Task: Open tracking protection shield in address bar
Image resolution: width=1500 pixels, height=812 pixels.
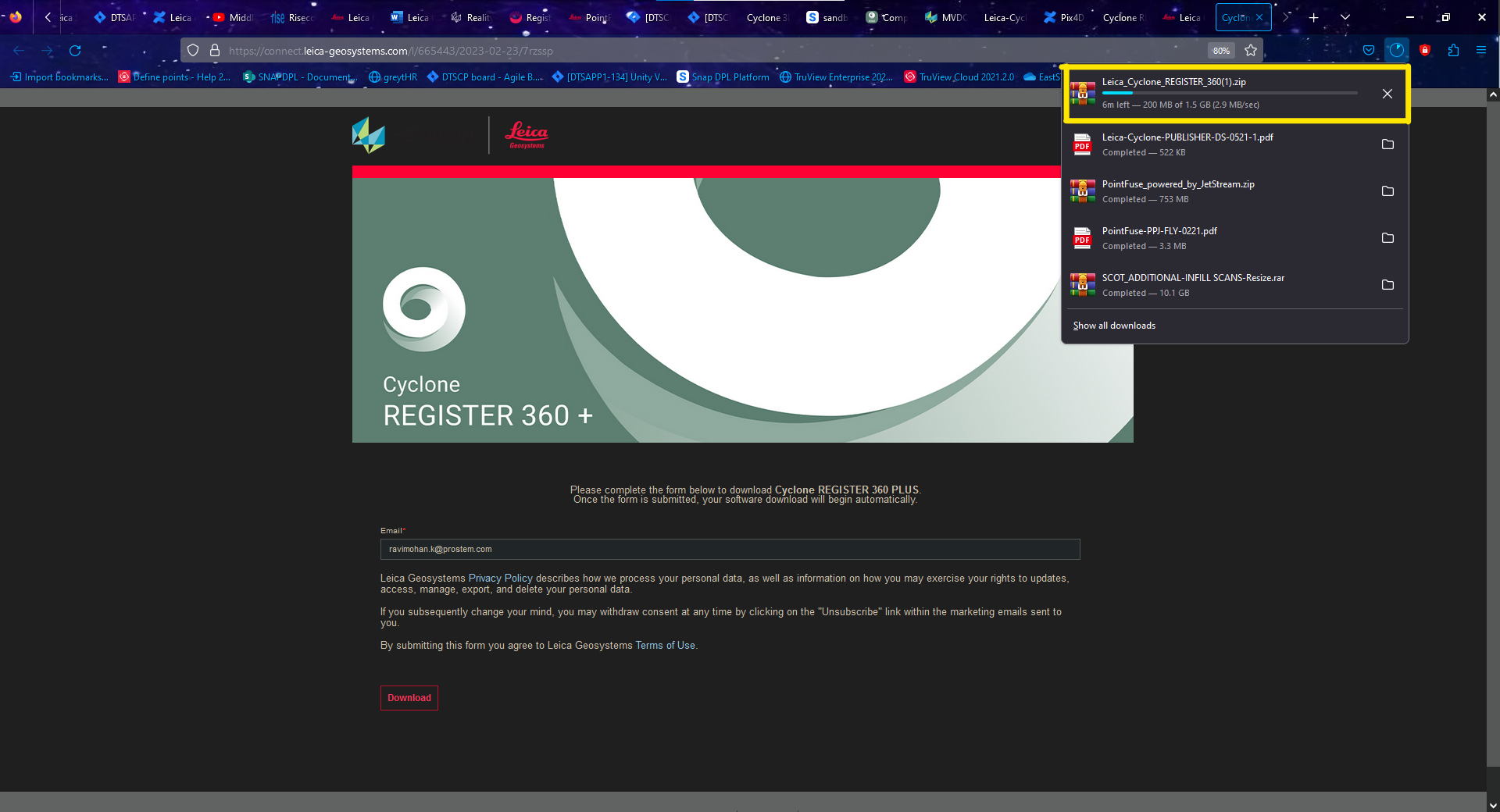Action: click(193, 51)
